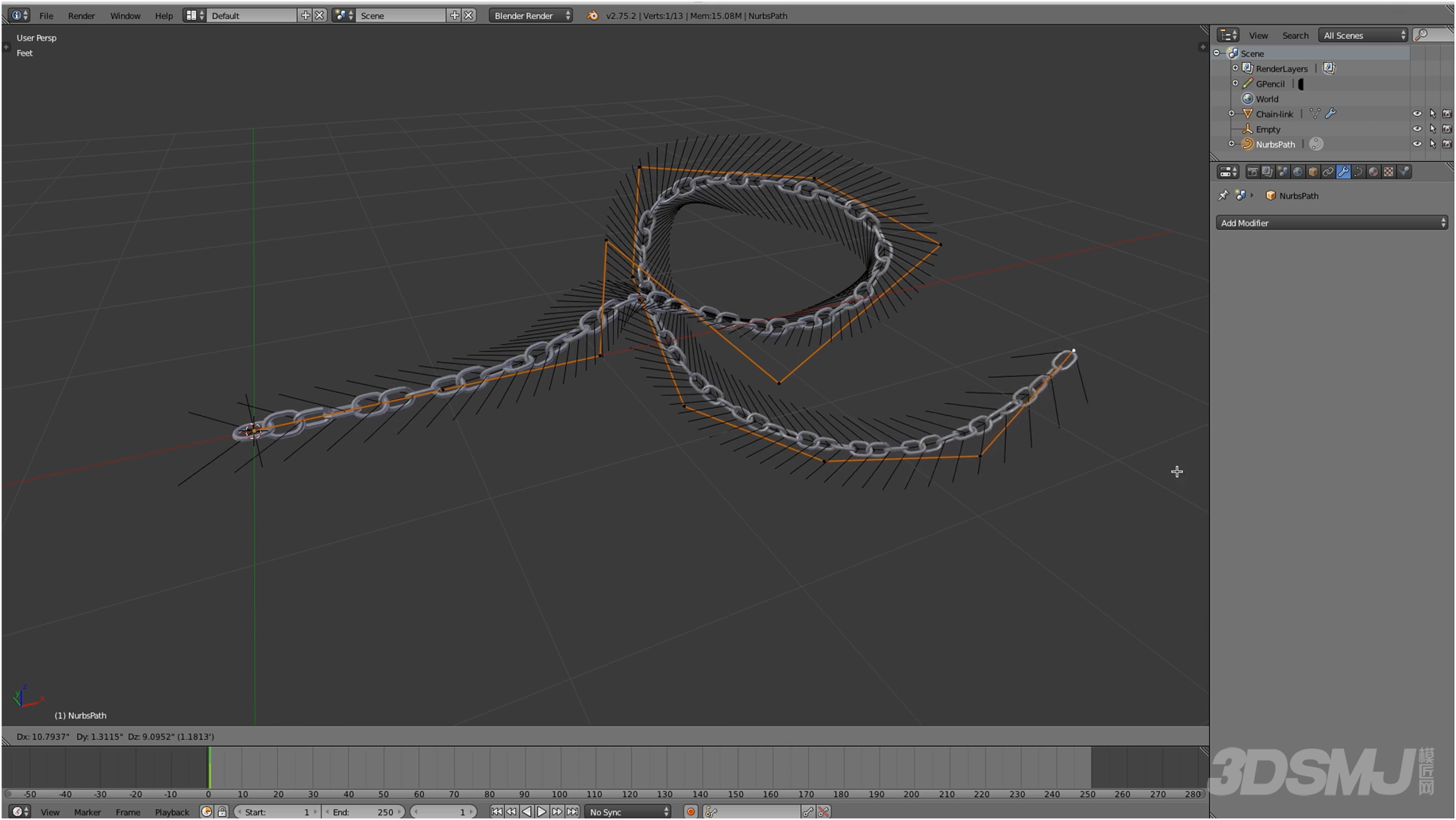Open the Blender Render engine dropdown

(x=530, y=15)
